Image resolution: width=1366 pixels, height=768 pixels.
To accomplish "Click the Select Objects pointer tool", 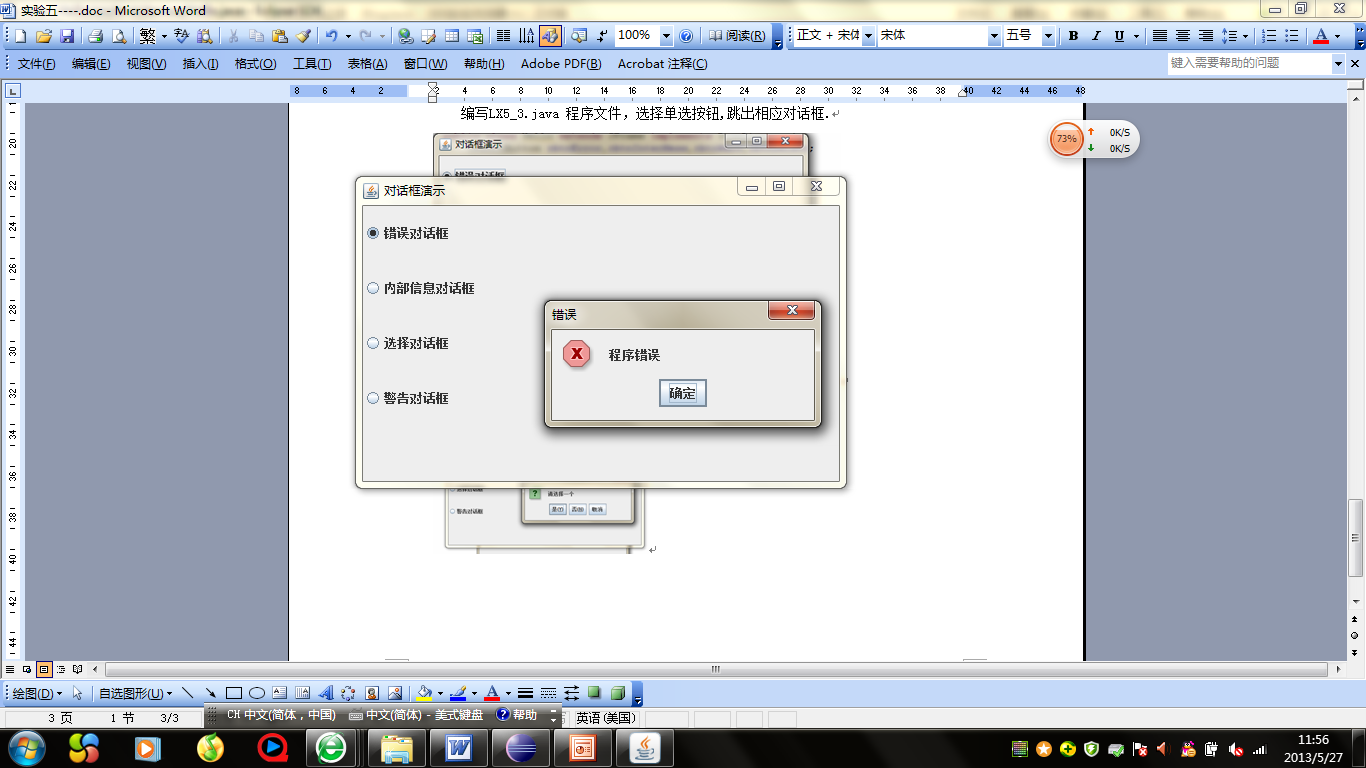I will [78, 693].
